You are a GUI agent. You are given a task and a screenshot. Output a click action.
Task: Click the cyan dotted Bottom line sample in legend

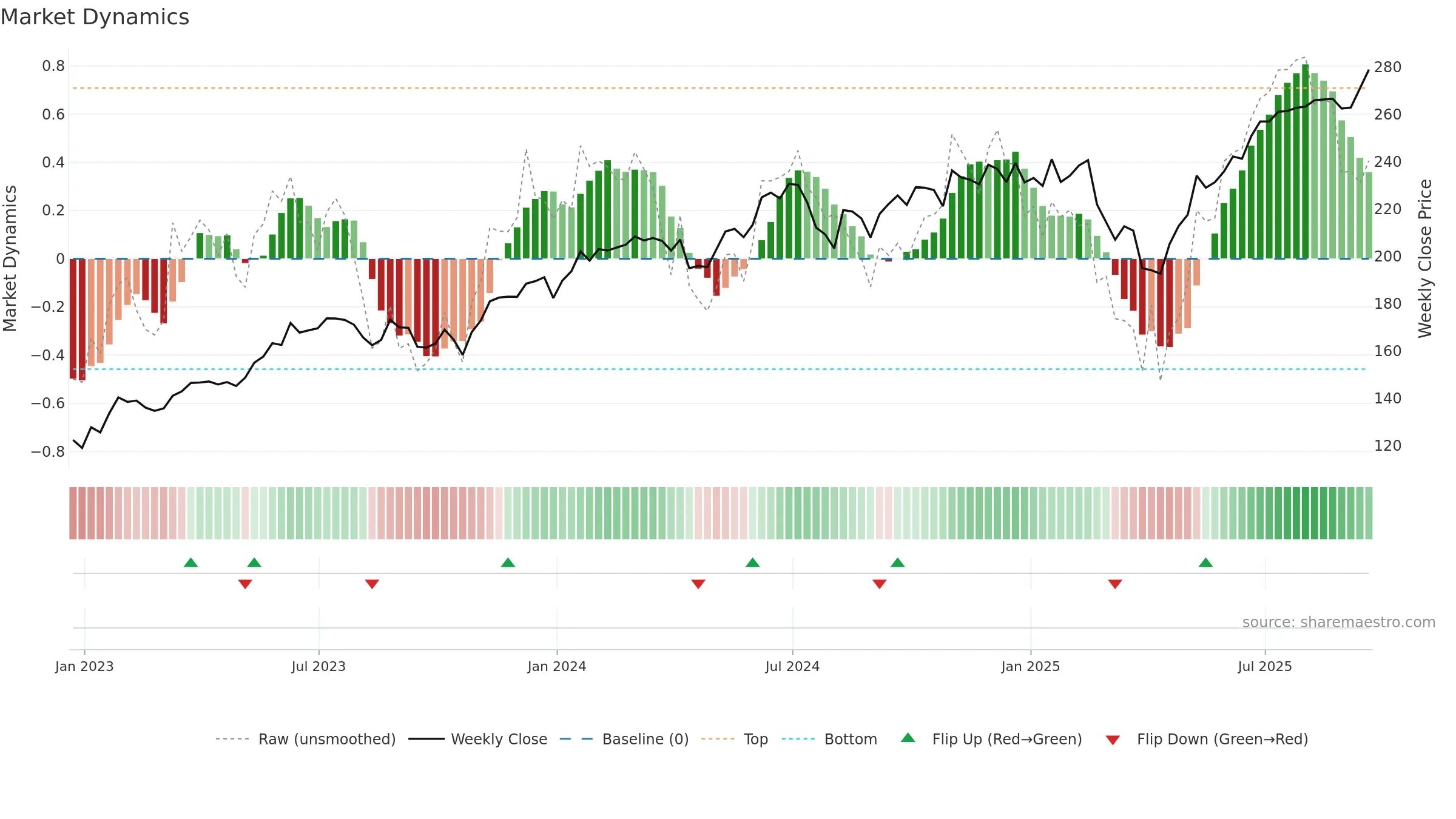(798, 739)
